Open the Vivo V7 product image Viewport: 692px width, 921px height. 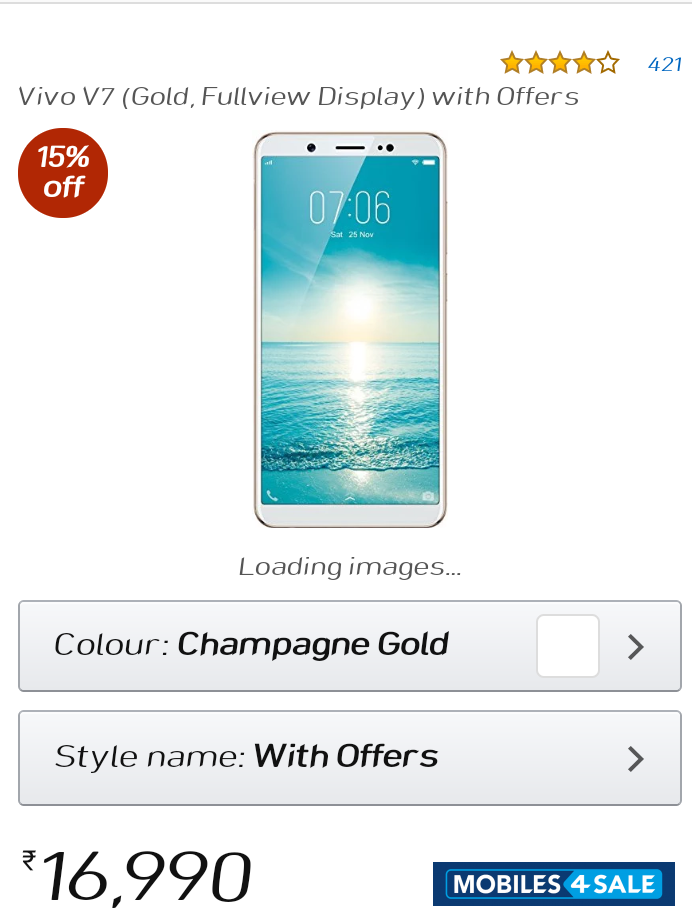pyautogui.click(x=350, y=330)
